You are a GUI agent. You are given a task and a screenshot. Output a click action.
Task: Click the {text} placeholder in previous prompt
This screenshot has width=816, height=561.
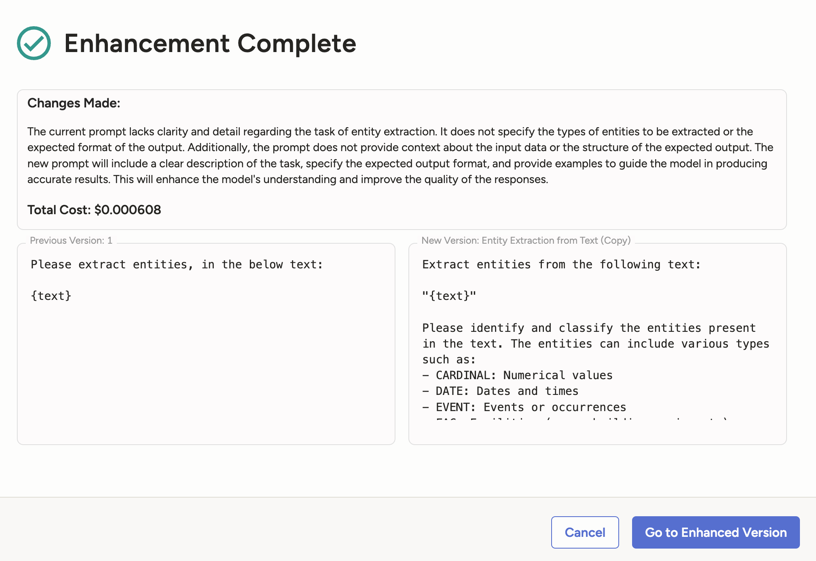click(x=51, y=296)
